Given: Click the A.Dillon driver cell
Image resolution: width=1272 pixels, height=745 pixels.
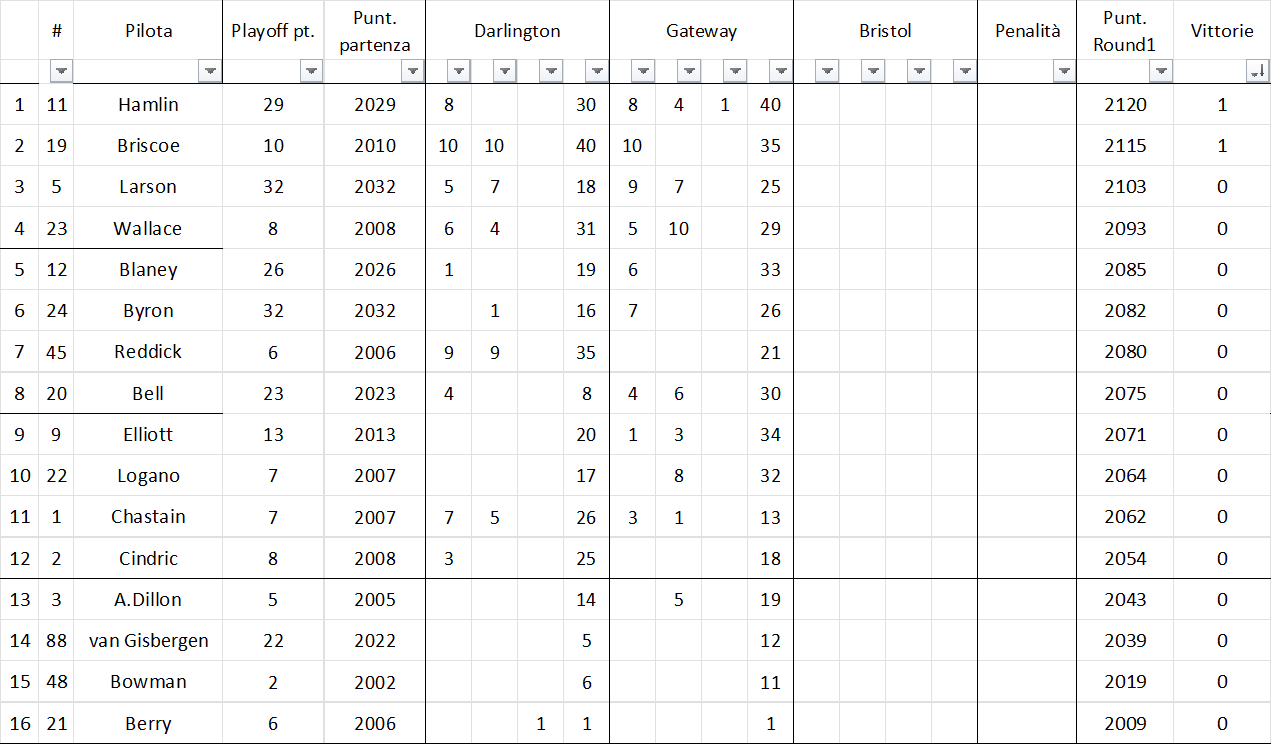Looking at the screenshot, I should (x=148, y=599).
